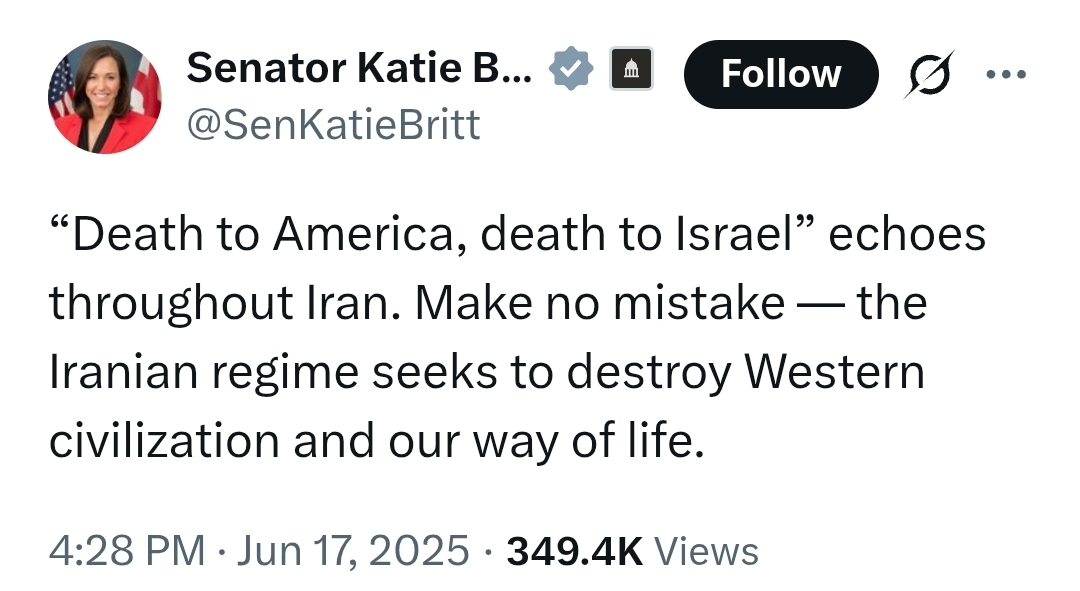Click the blue verified checkmark badge
The width and height of the screenshot is (1080, 591).
570,68
